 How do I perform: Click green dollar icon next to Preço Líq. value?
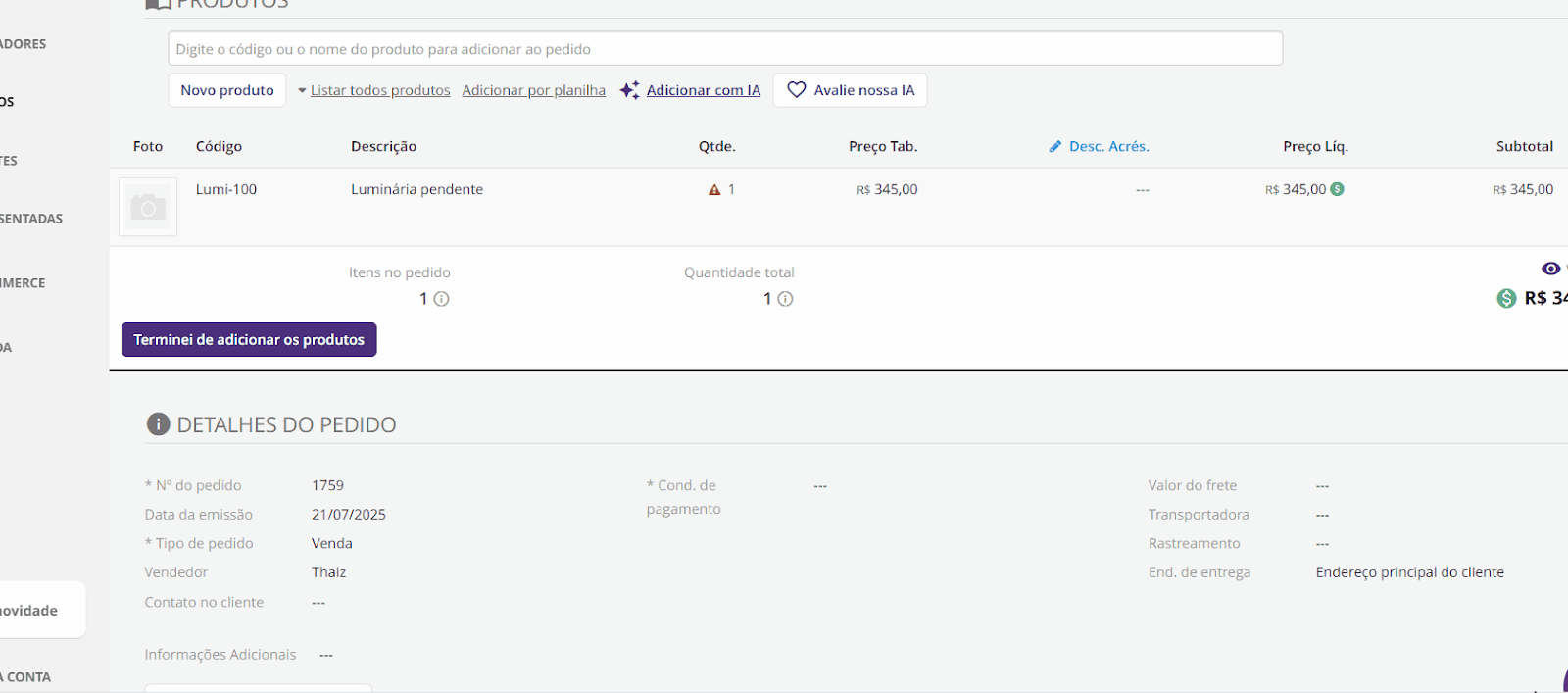coord(1337,189)
